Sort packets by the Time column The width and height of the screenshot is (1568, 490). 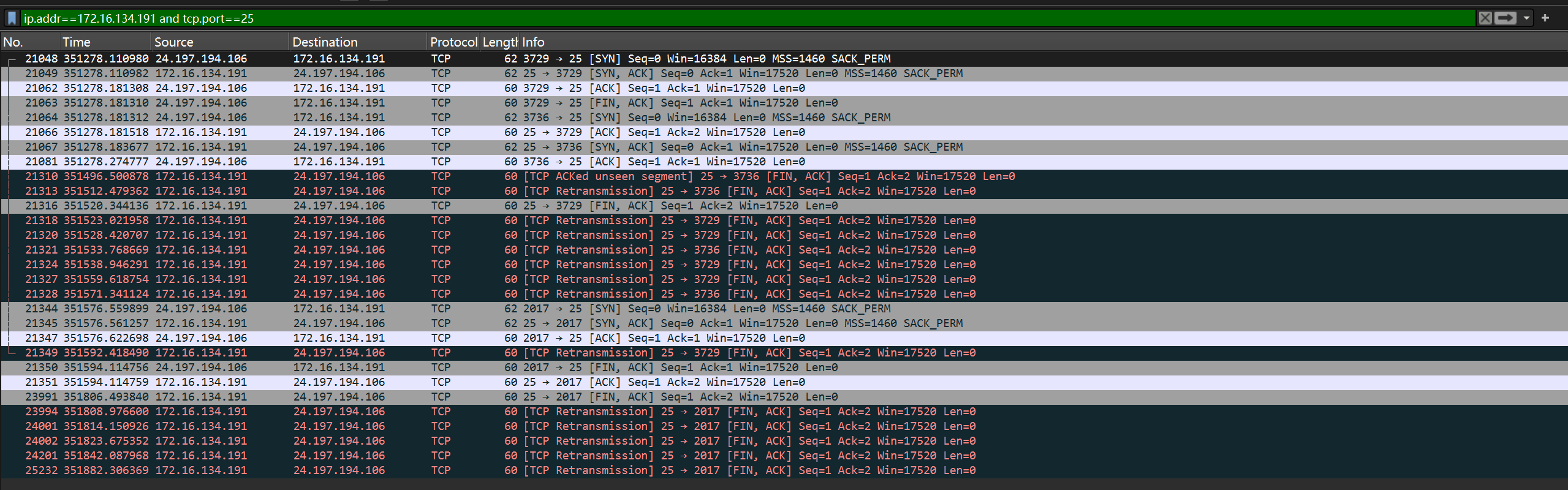[105, 42]
